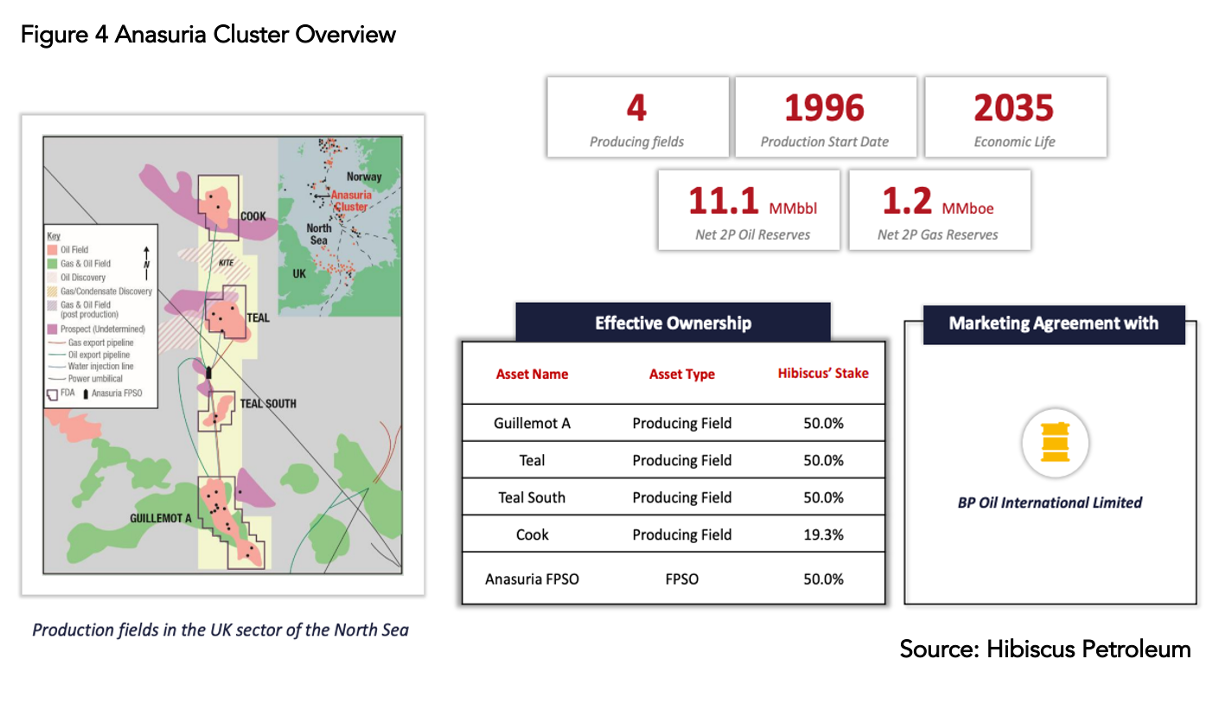This screenshot has width=1226, height=710.
Task: Click the 1.2 MMboe Net 2P Gas Reserves card
Action: pyautogui.click(x=938, y=209)
